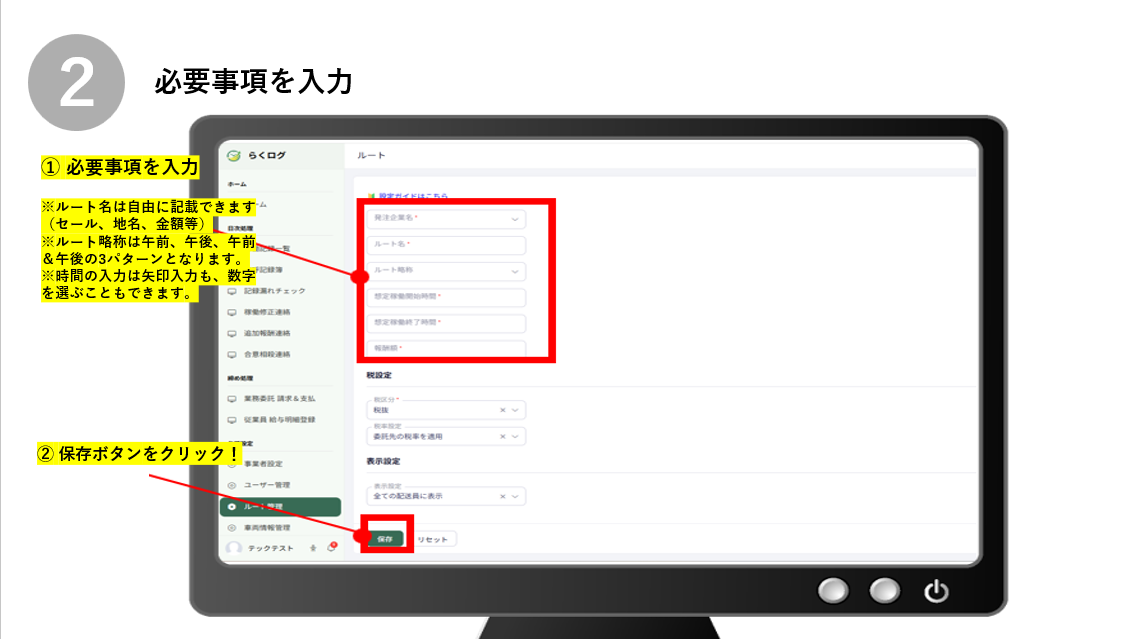Clear the 税区分 selection with the X icon
This screenshot has width=1147, height=639.
point(503,410)
